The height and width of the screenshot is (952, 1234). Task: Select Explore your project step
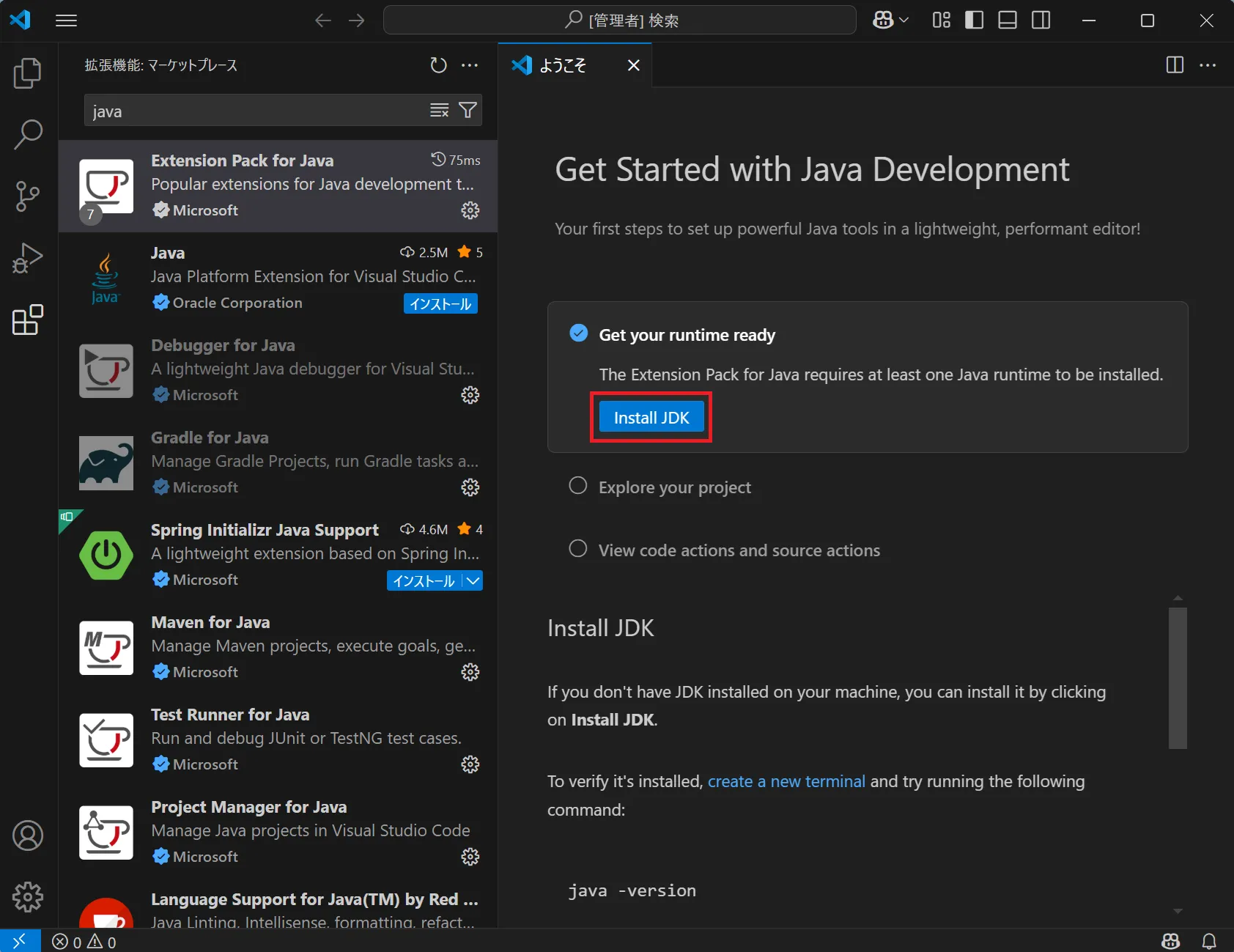point(675,487)
